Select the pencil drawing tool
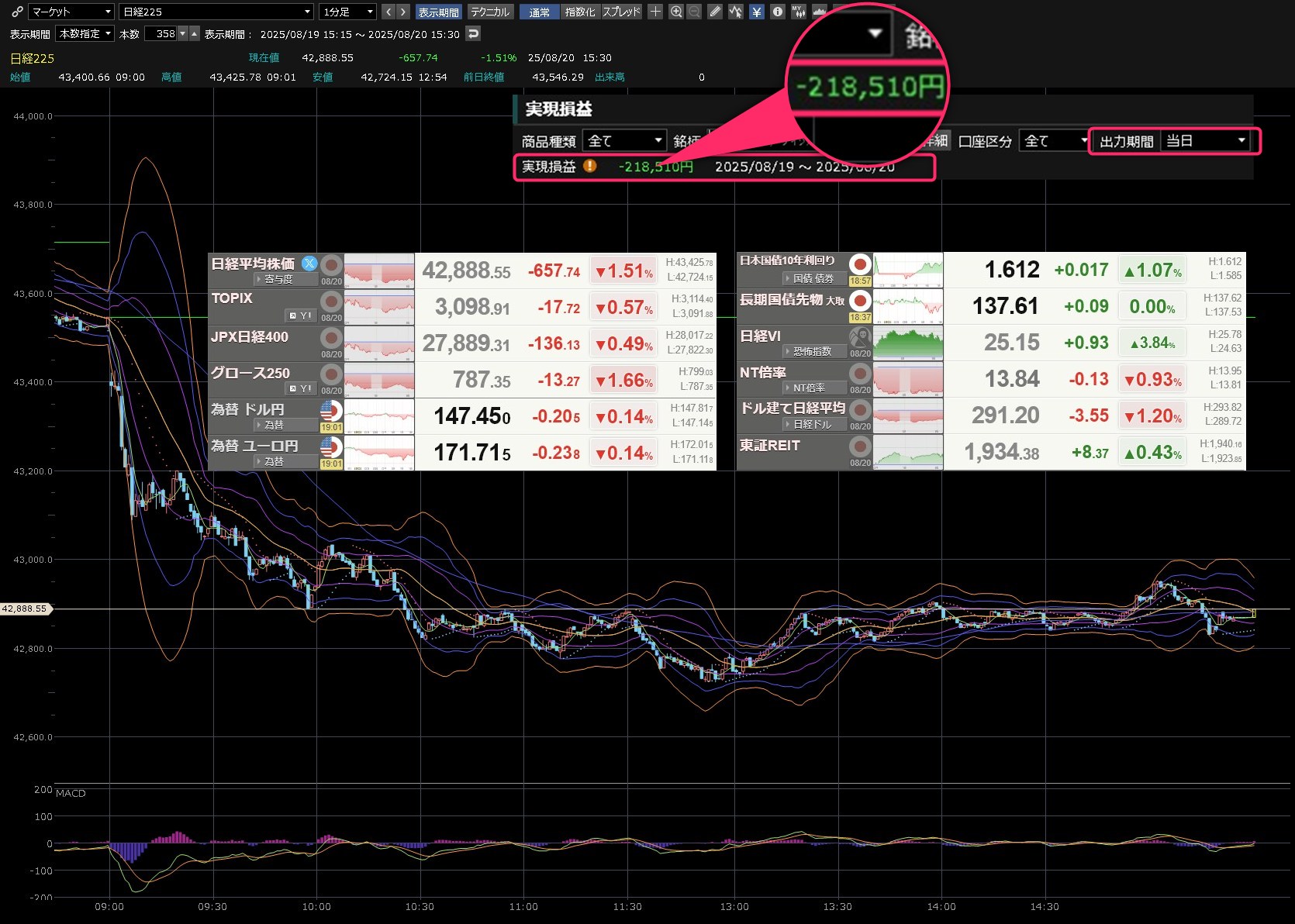The width and height of the screenshot is (1295, 924). pos(715,12)
